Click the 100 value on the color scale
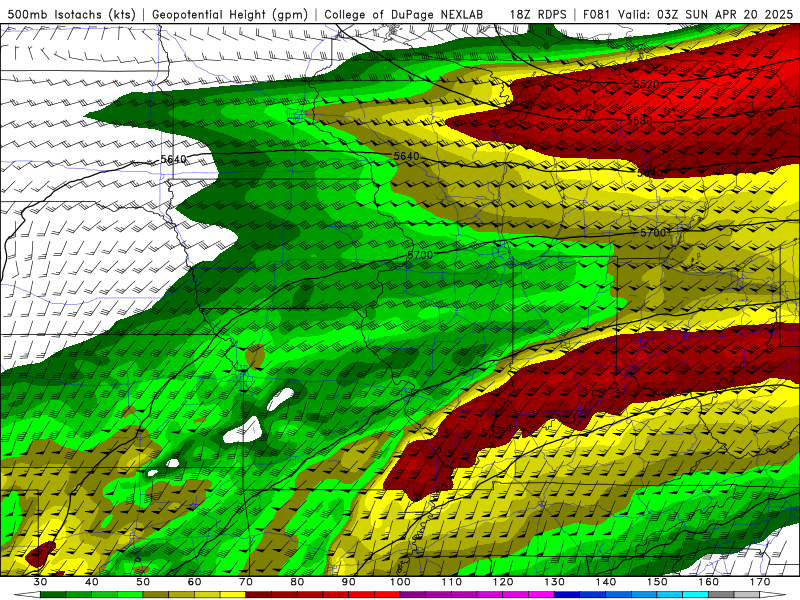The width and height of the screenshot is (800, 600). pyautogui.click(x=400, y=582)
